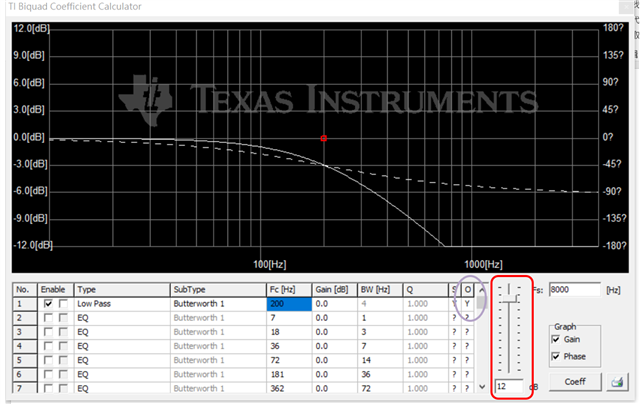Open the Type cell EQ in row 4
Screen dimensions: 640x404
point(122,346)
